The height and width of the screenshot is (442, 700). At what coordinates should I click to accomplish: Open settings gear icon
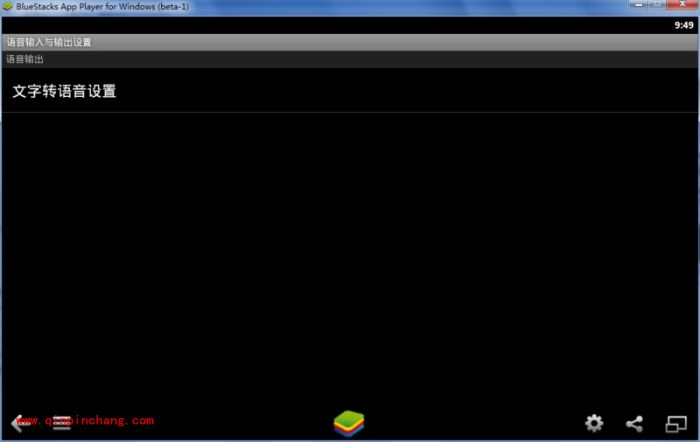pos(594,423)
